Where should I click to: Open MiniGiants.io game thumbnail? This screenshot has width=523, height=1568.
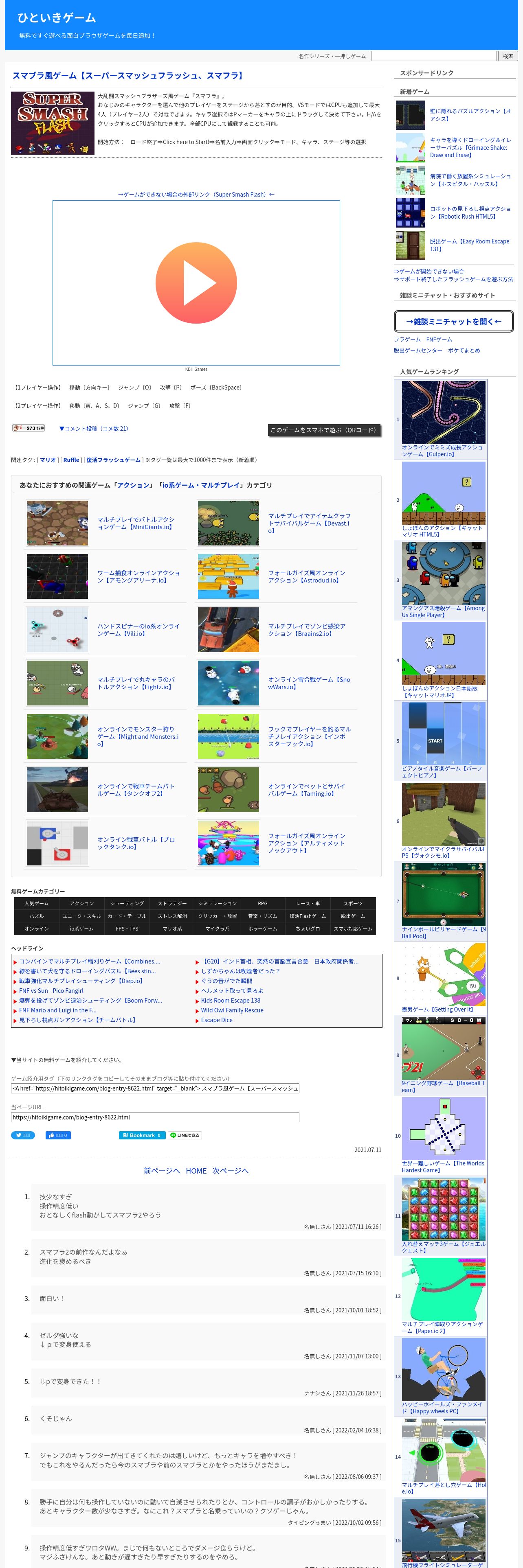57,523
